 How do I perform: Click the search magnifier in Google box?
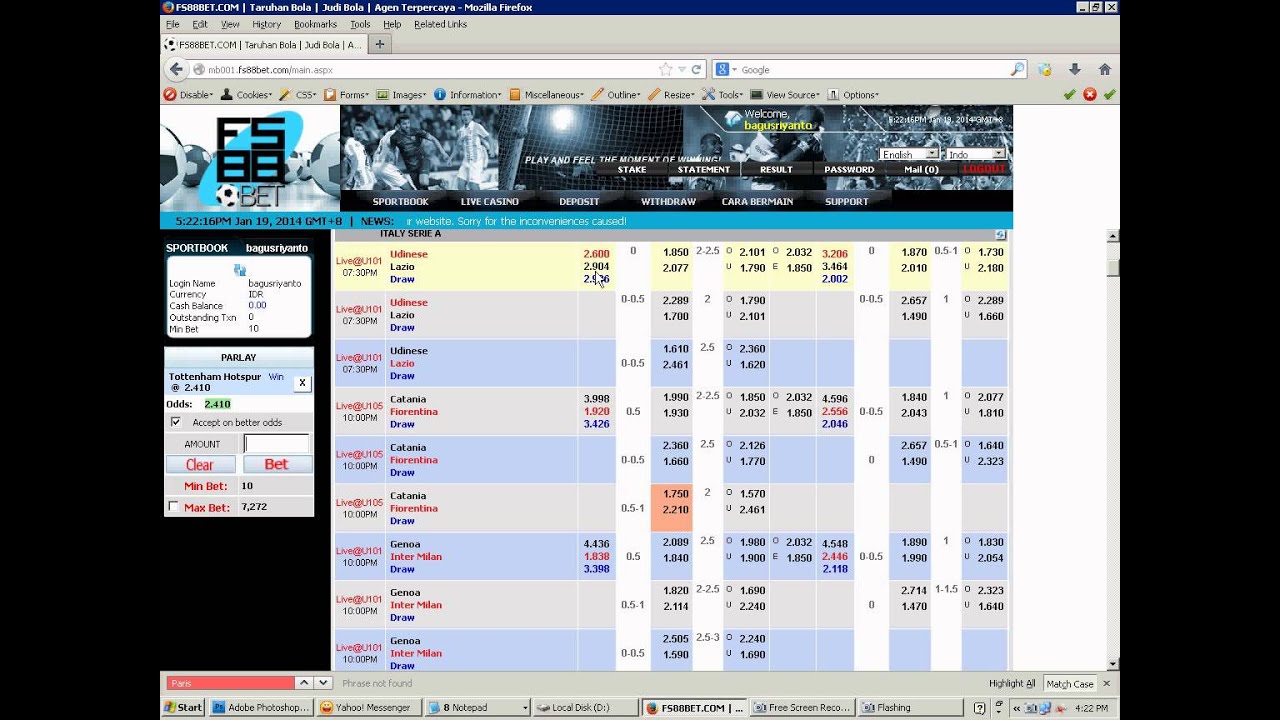[1017, 69]
